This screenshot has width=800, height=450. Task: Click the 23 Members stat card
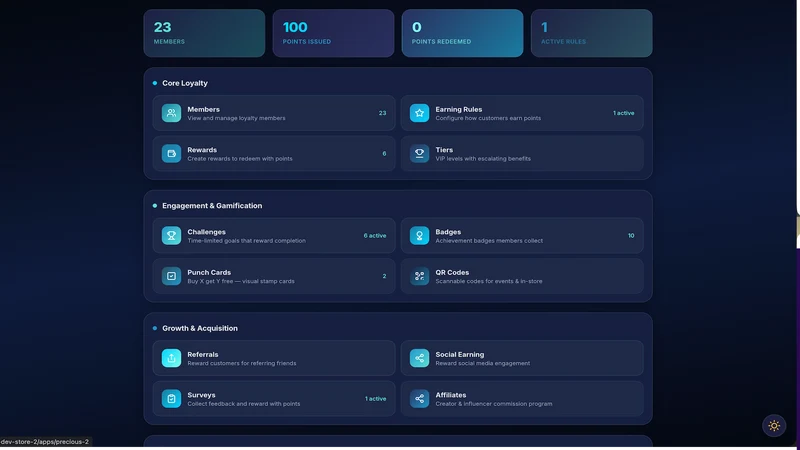pos(204,33)
